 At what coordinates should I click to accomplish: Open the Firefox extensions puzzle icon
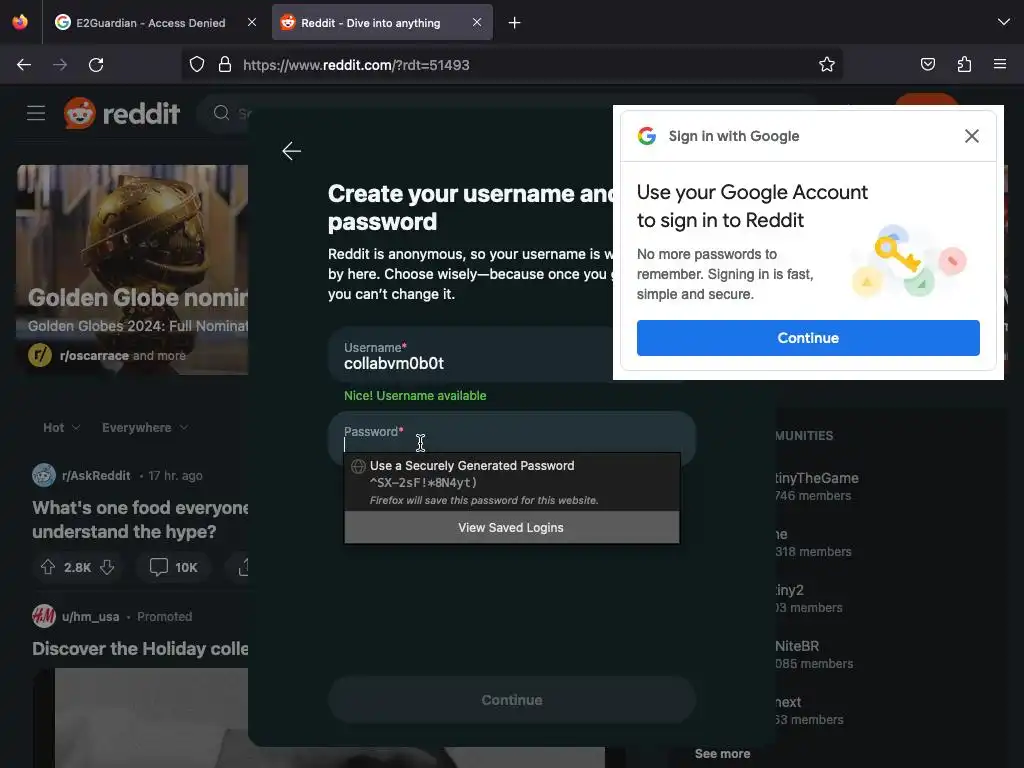(x=964, y=65)
